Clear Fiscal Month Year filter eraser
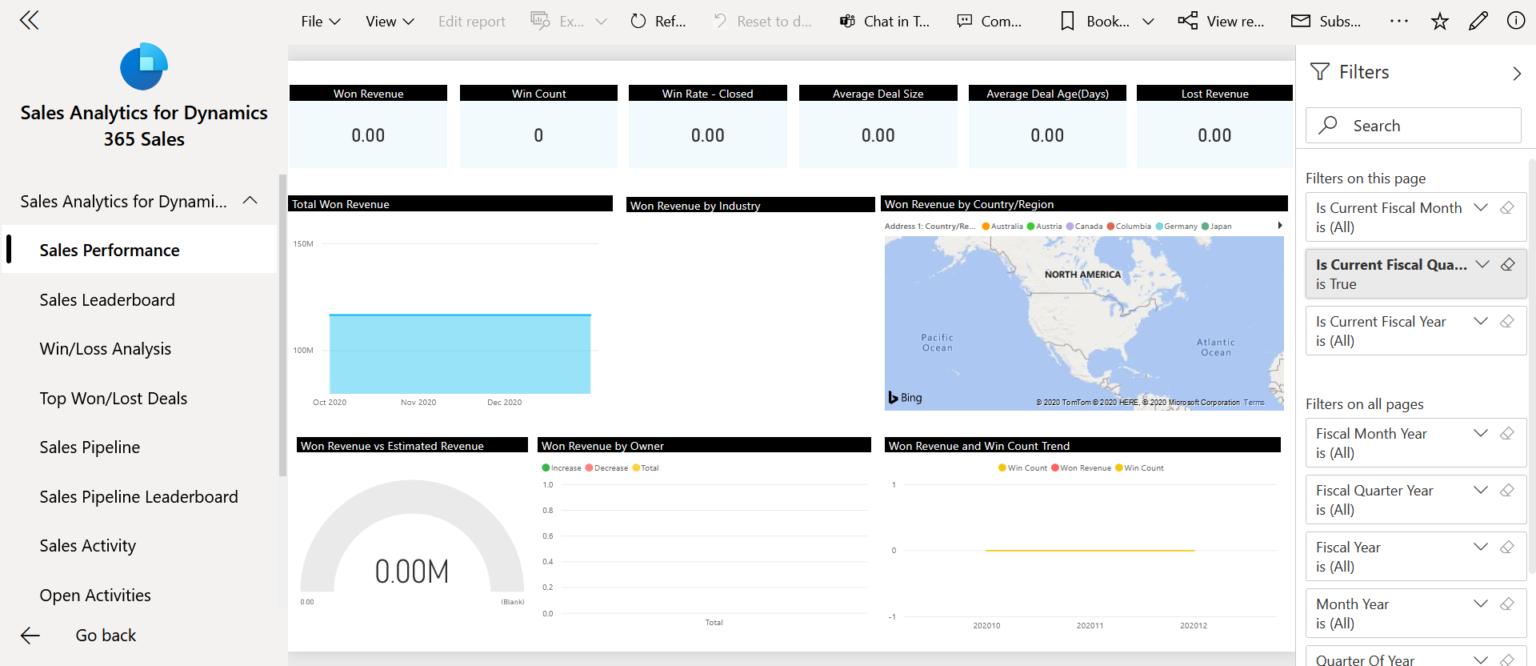 [1508, 434]
